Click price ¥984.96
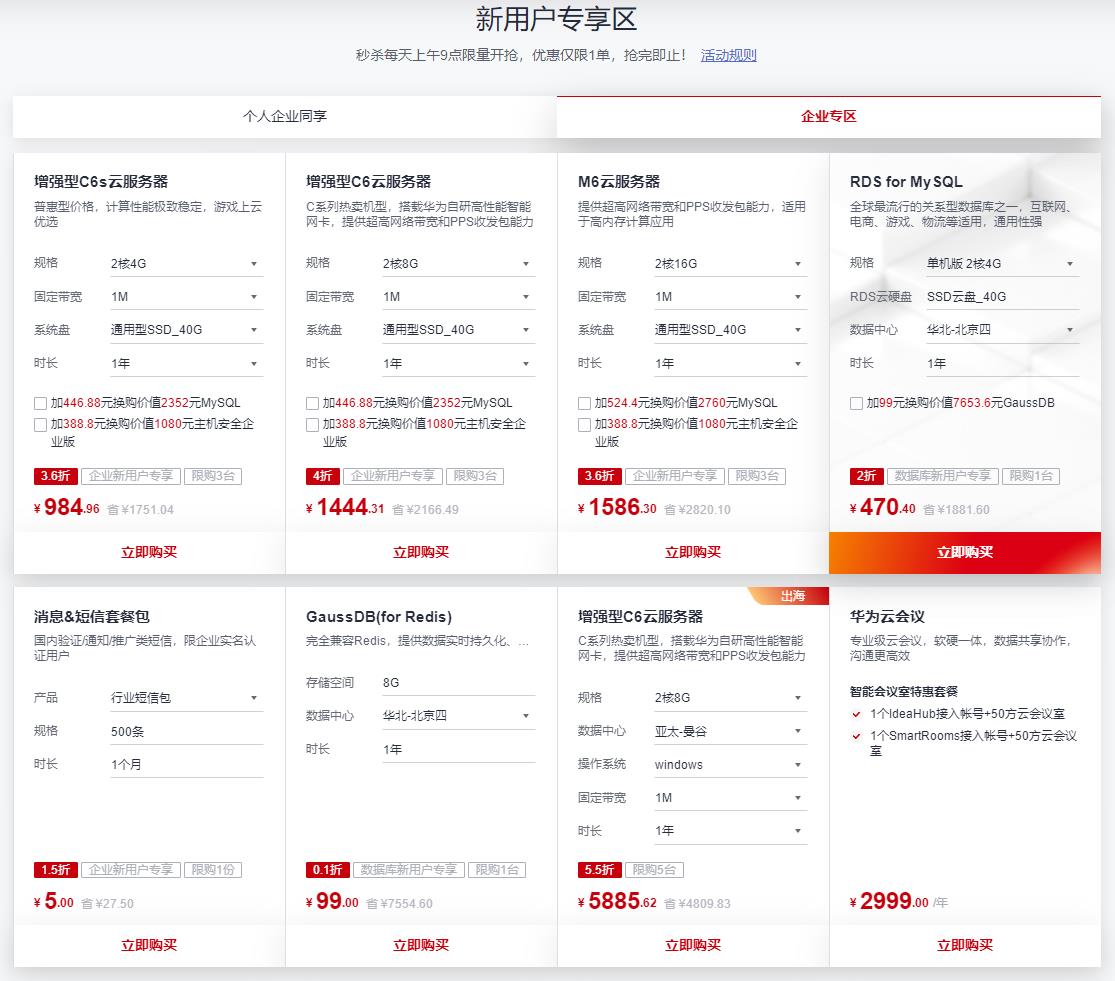The width and height of the screenshot is (1115, 981). [67, 508]
